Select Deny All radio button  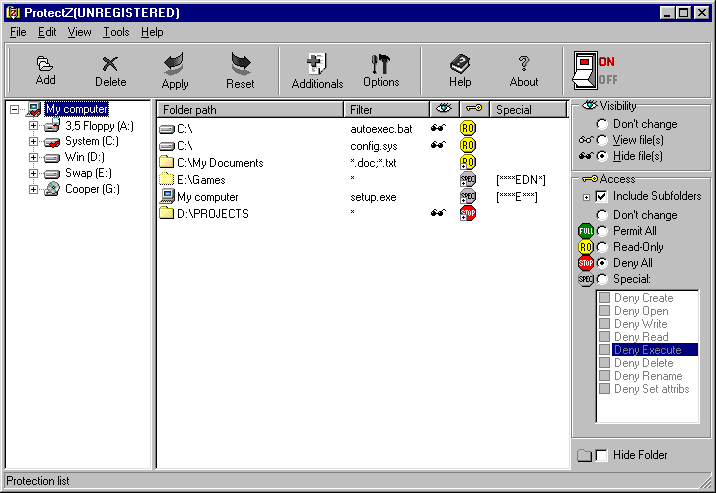602,263
